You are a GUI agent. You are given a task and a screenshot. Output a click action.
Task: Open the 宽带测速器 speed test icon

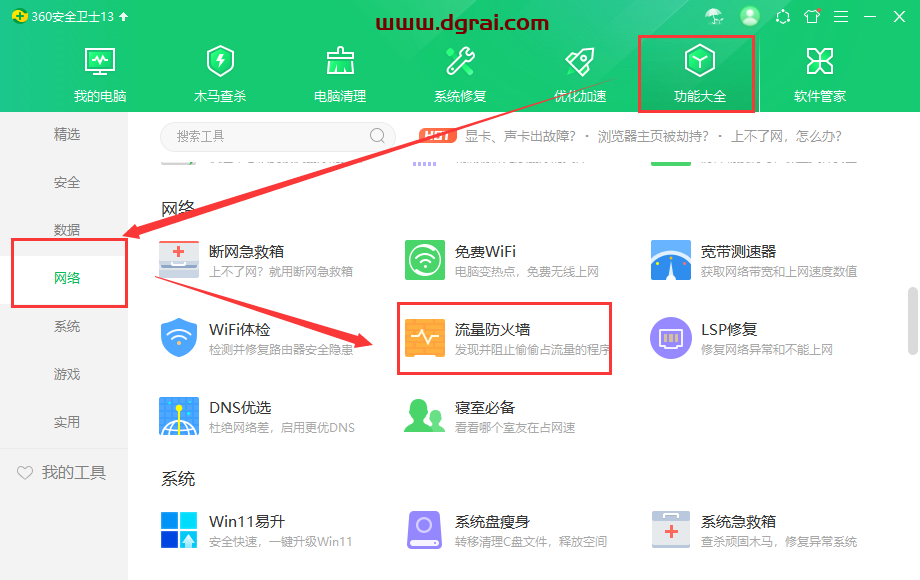670,259
